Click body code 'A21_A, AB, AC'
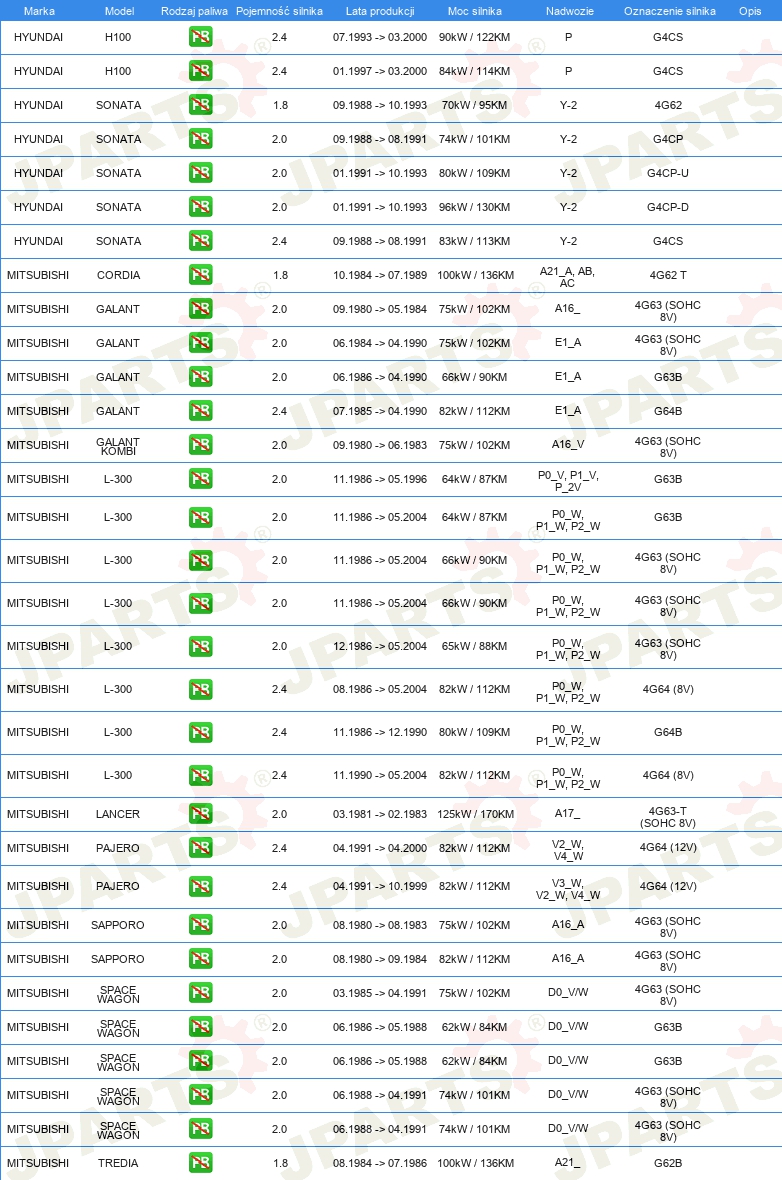 (x=567, y=277)
